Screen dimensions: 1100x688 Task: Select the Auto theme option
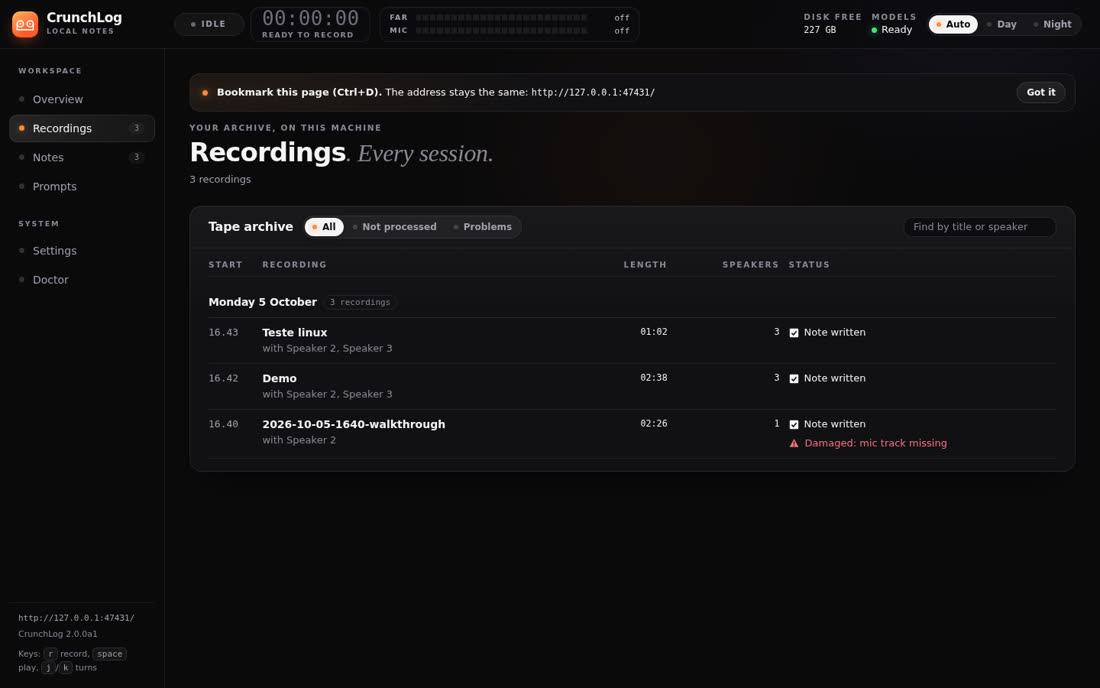tap(953, 24)
